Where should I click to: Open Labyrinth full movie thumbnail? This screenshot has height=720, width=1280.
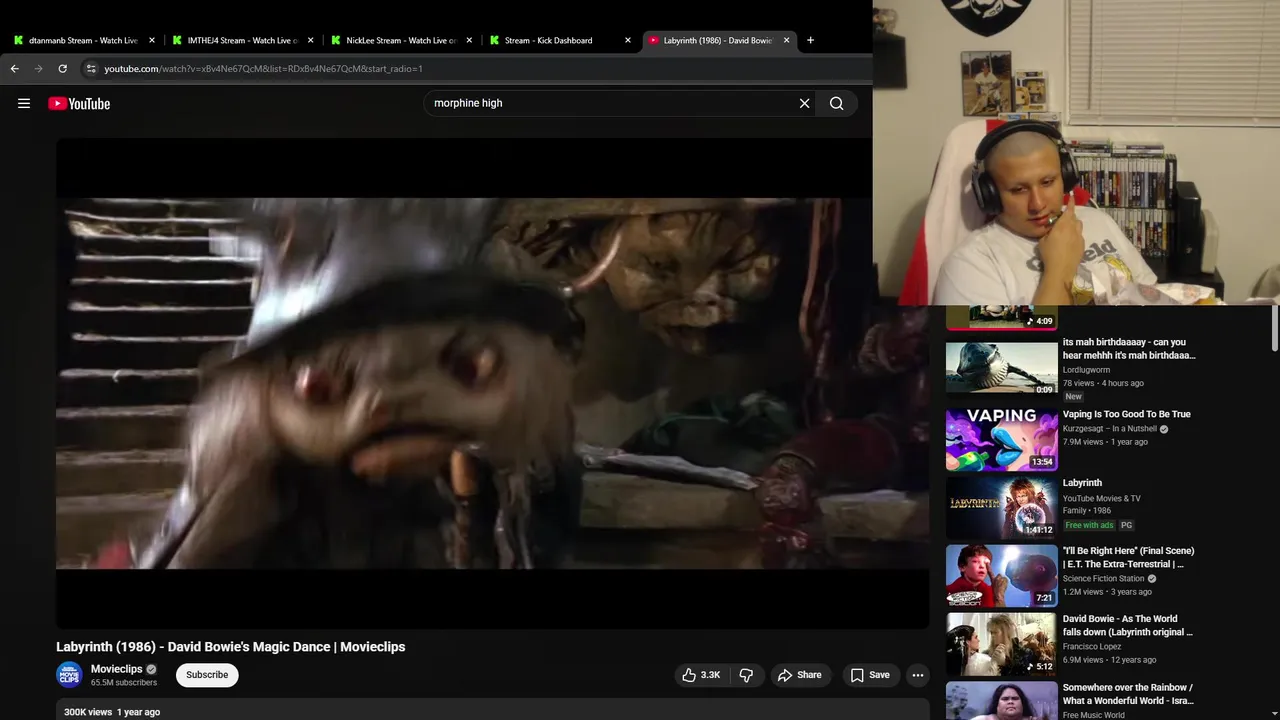[1001, 507]
